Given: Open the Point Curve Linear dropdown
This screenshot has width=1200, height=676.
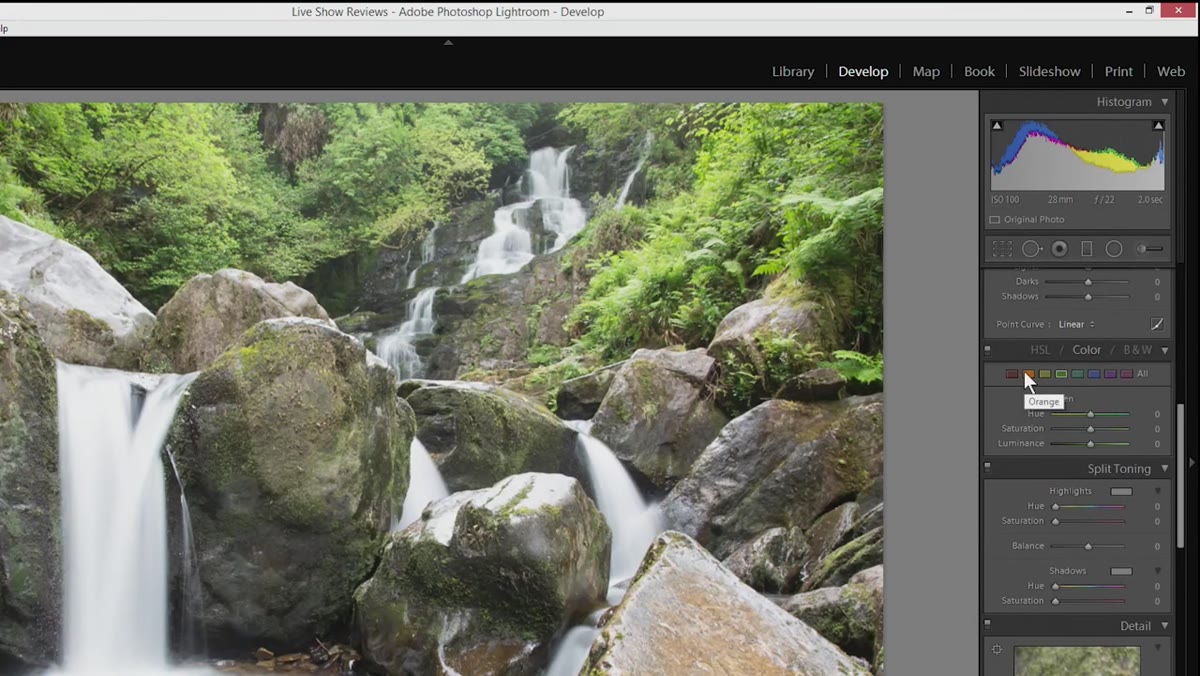Looking at the screenshot, I should (x=1076, y=324).
